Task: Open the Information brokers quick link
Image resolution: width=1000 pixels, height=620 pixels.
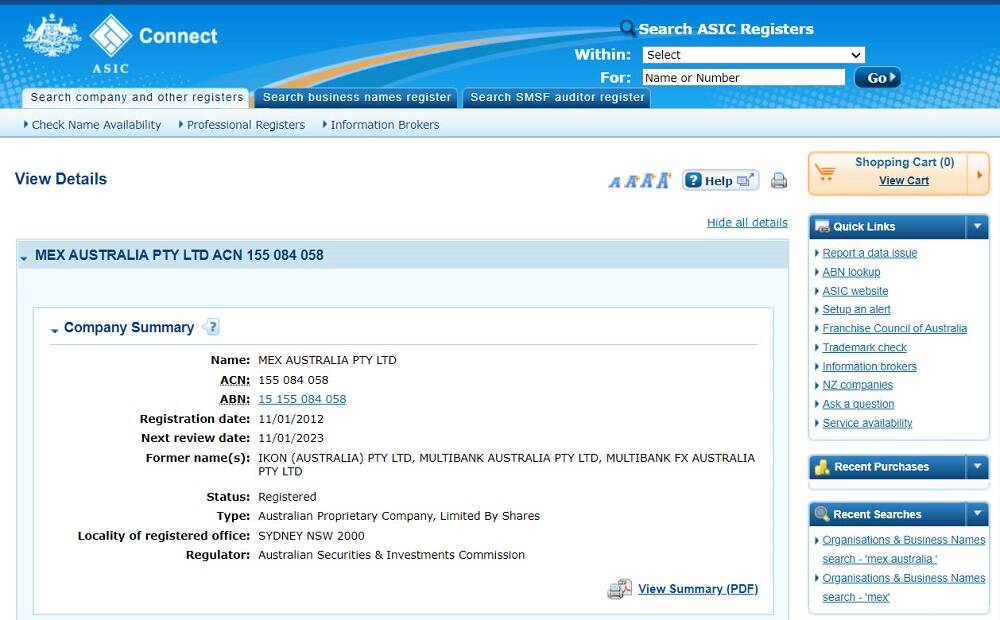Action: pos(869,367)
